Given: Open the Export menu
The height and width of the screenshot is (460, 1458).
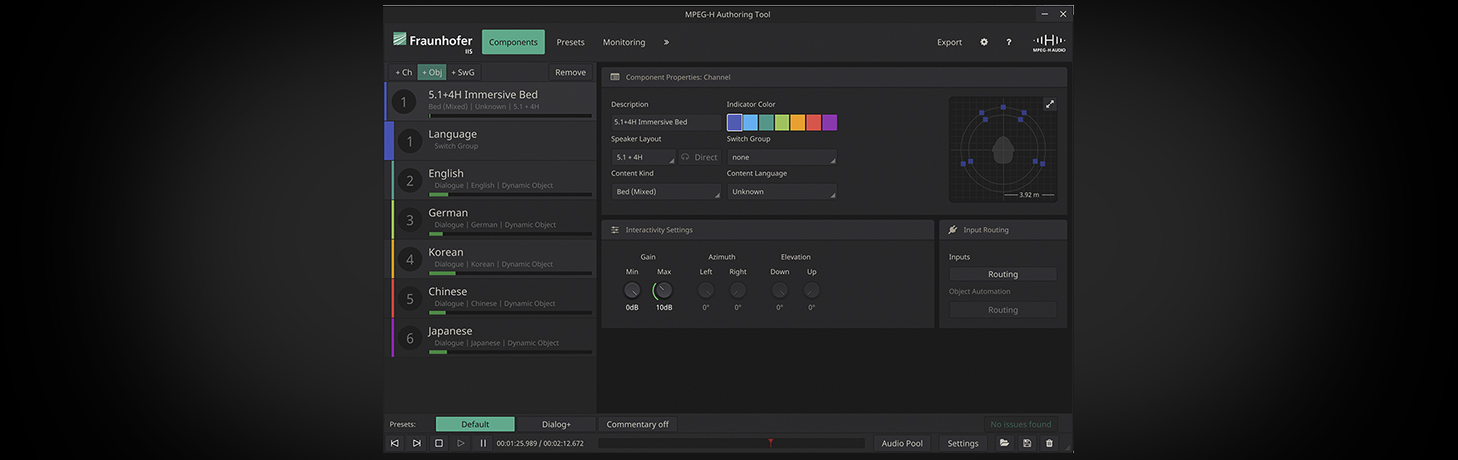Looking at the screenshot, I should (949, 42).
